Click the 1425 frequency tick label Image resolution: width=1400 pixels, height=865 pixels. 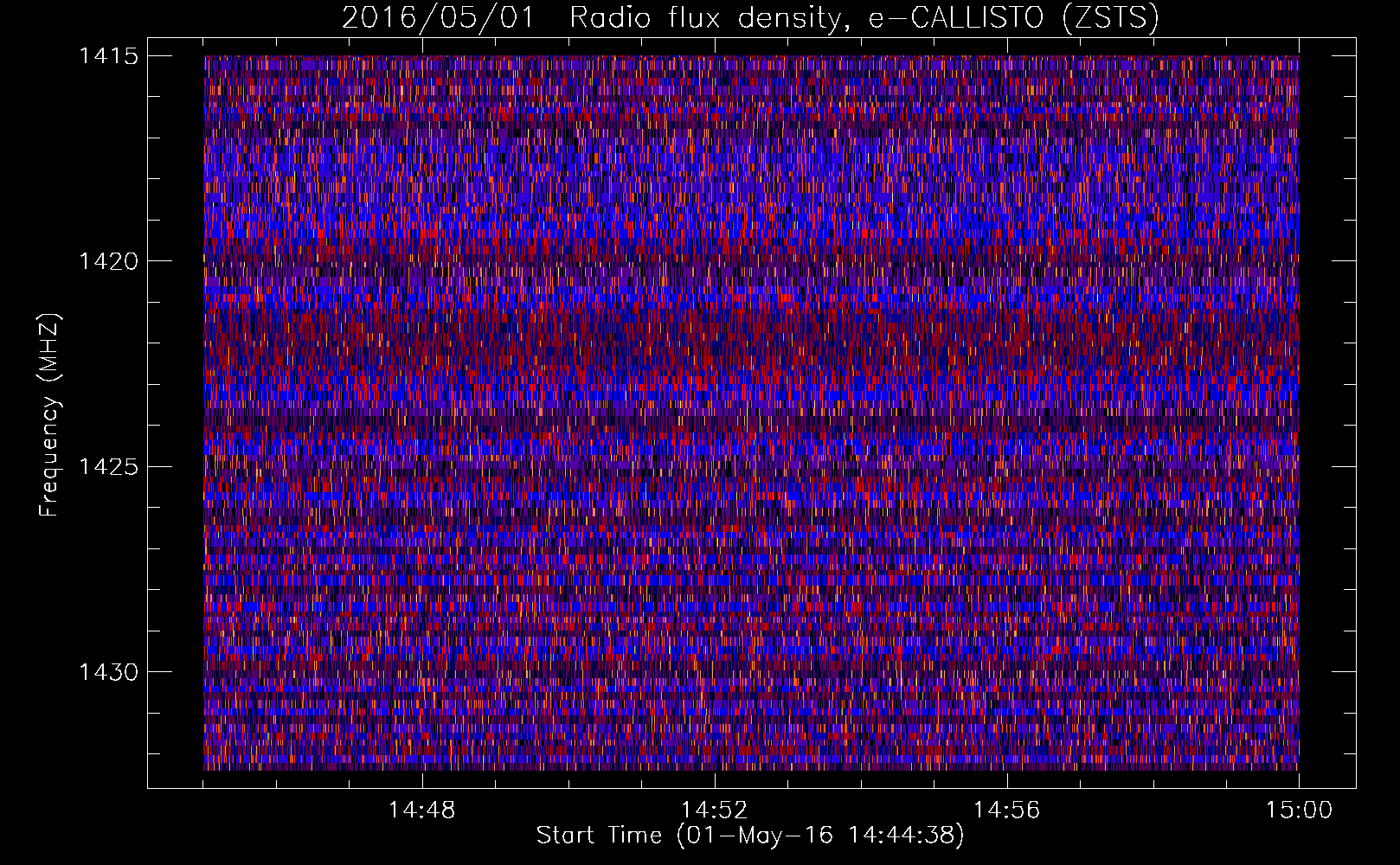[x=109, y=467]
